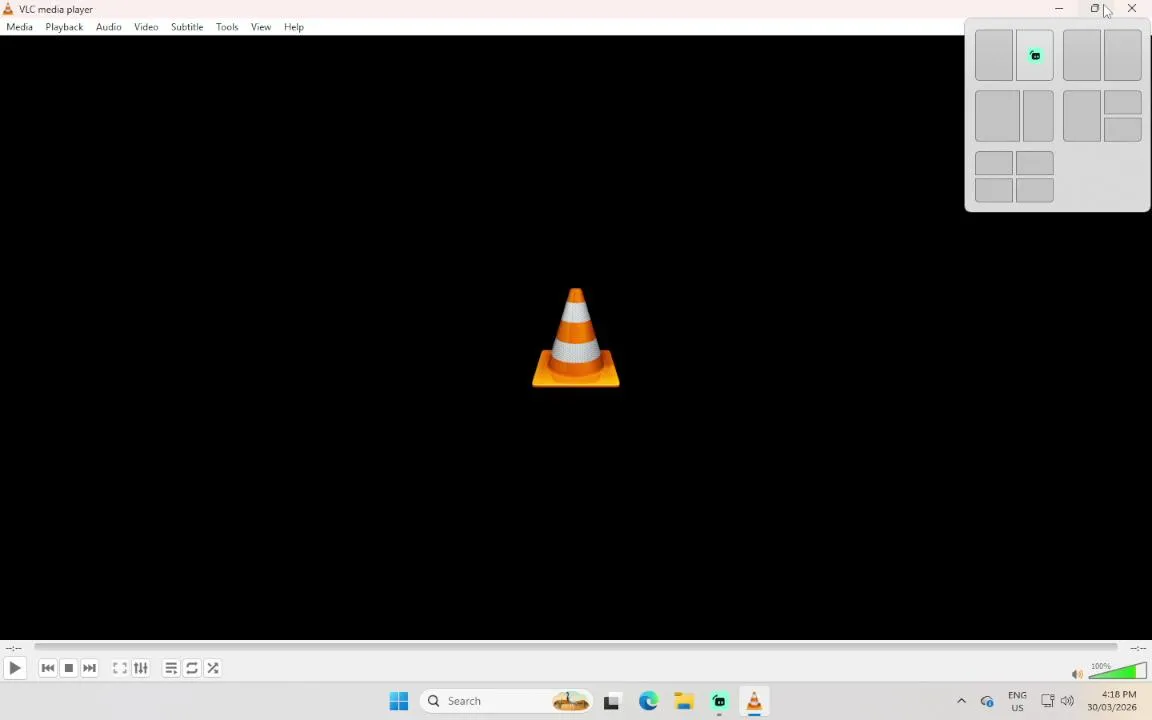Toggle the remaining time label at the seek bar end
This screenshot has width=1152, height=720.
pyautogui.click(x=1138, y=648)
